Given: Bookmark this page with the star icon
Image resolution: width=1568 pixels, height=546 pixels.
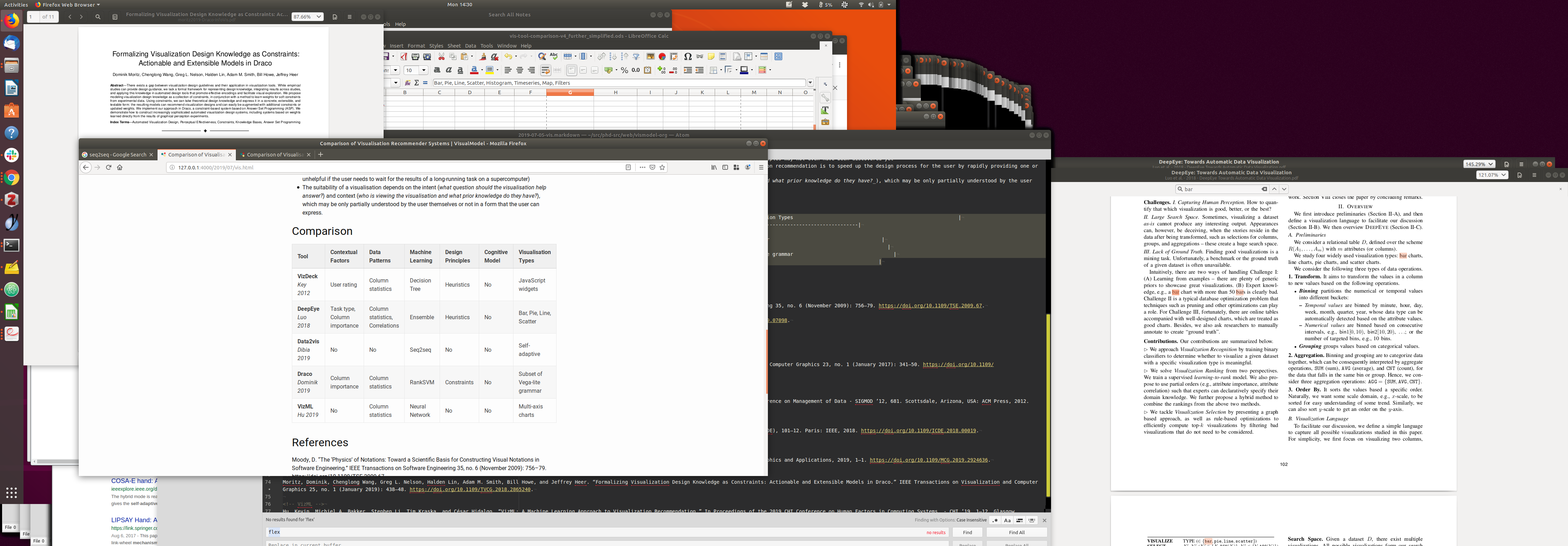Looking at the screenshot, I should tap(662, 167).
